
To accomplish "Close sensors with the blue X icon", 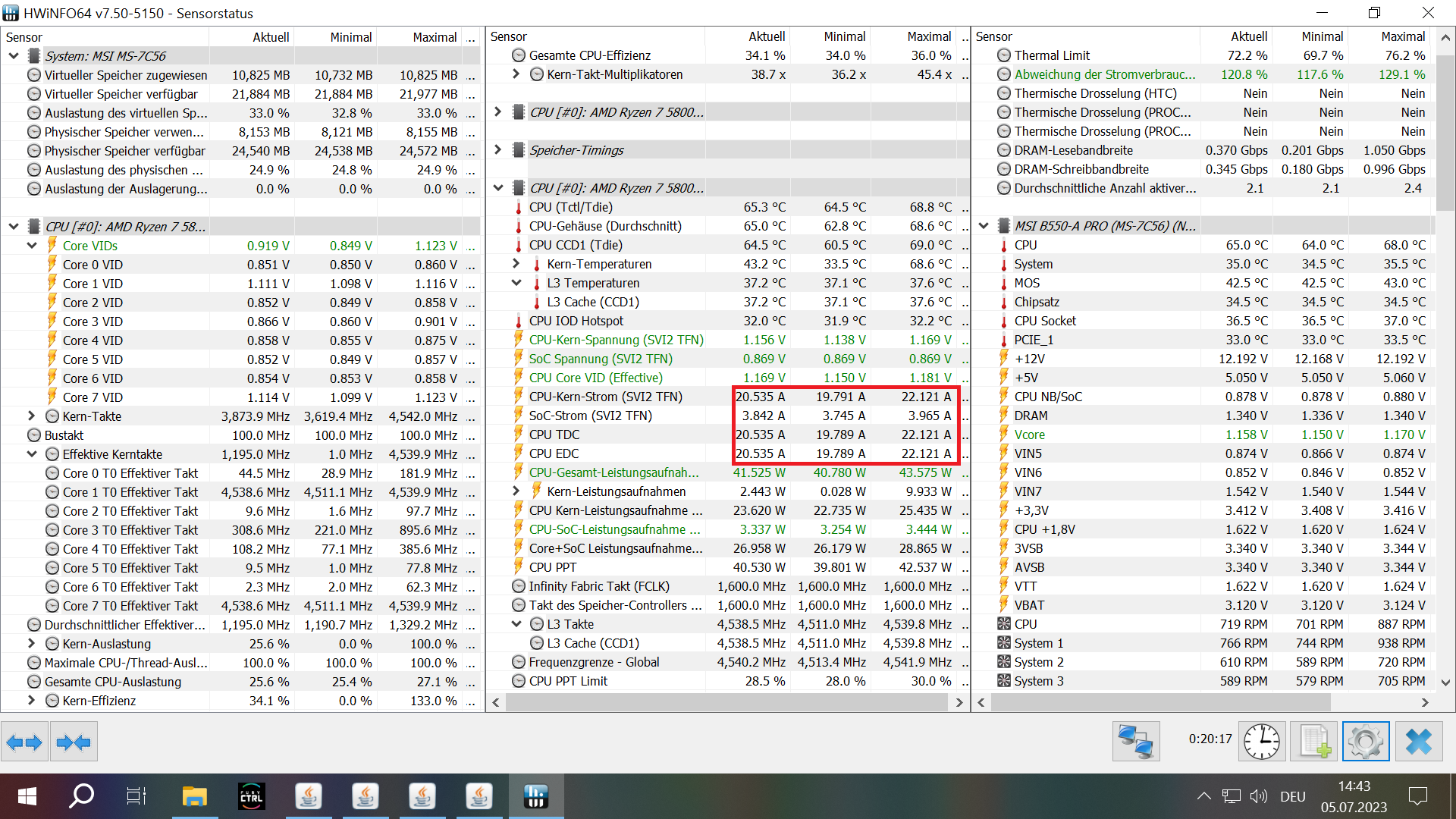I will click(x=1418, y=742).
